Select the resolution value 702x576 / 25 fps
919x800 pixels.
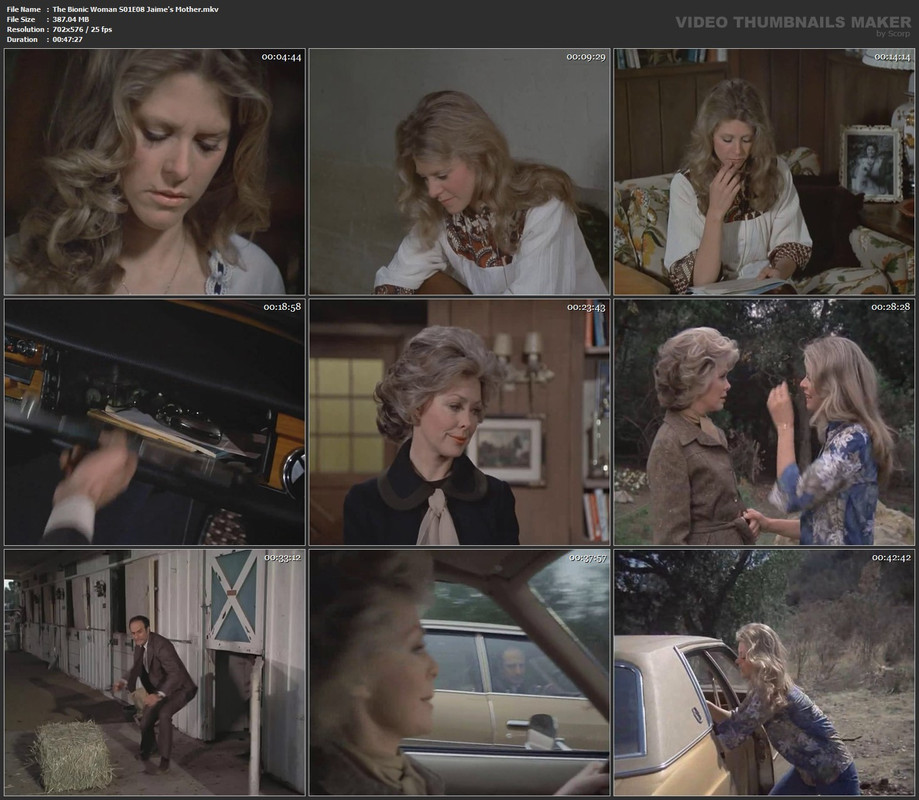82,29
